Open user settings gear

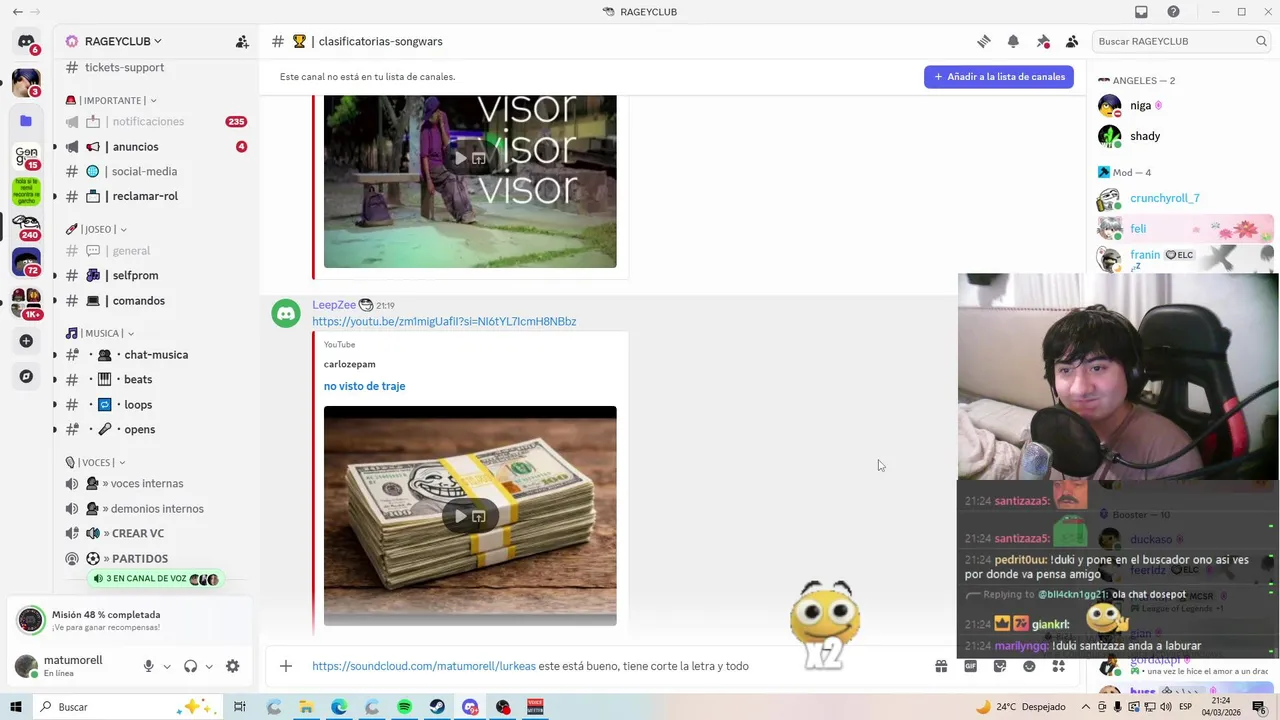tap(232, 666)
